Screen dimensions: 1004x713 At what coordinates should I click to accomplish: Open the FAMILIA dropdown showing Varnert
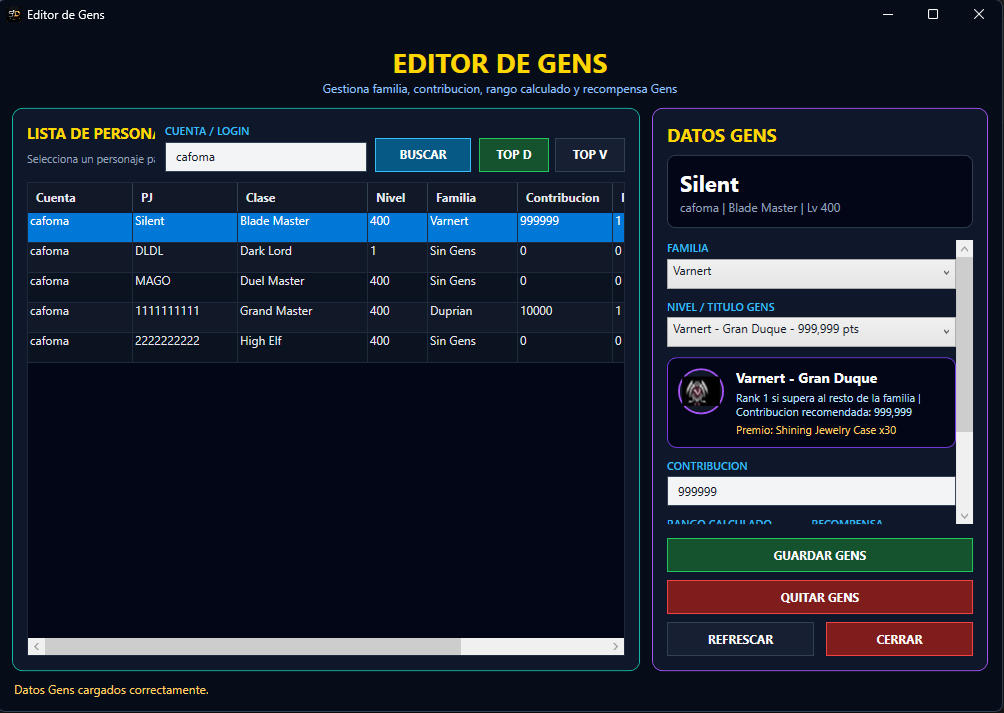click(x=811, y=273)
